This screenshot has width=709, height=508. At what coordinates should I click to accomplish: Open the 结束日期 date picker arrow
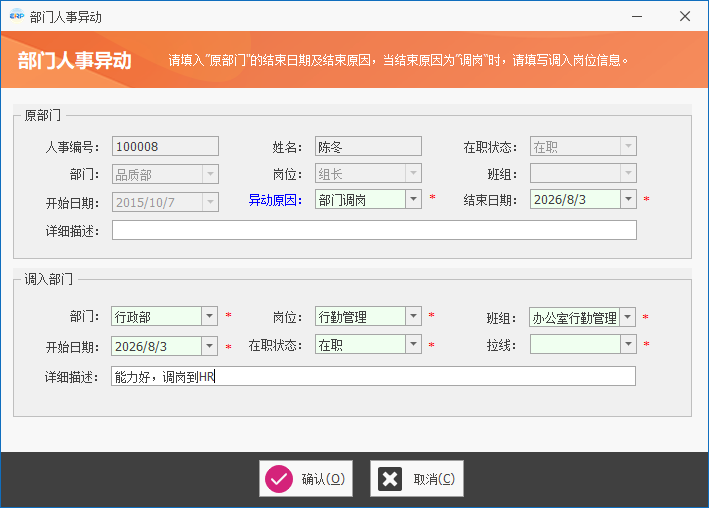click(x=628, y=199)
